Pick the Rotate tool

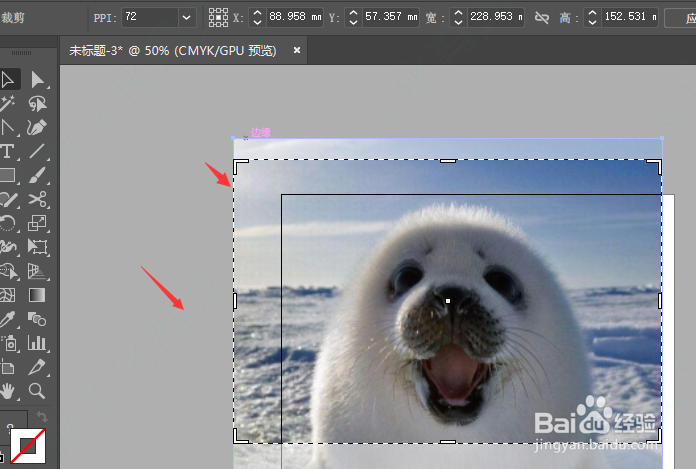[x=8, y=223]
